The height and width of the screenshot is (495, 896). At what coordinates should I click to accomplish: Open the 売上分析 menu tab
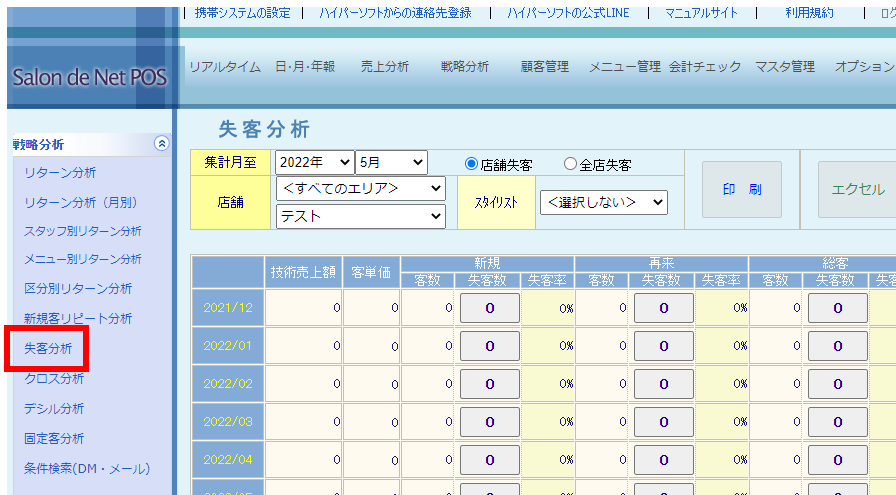coord(385,67)
